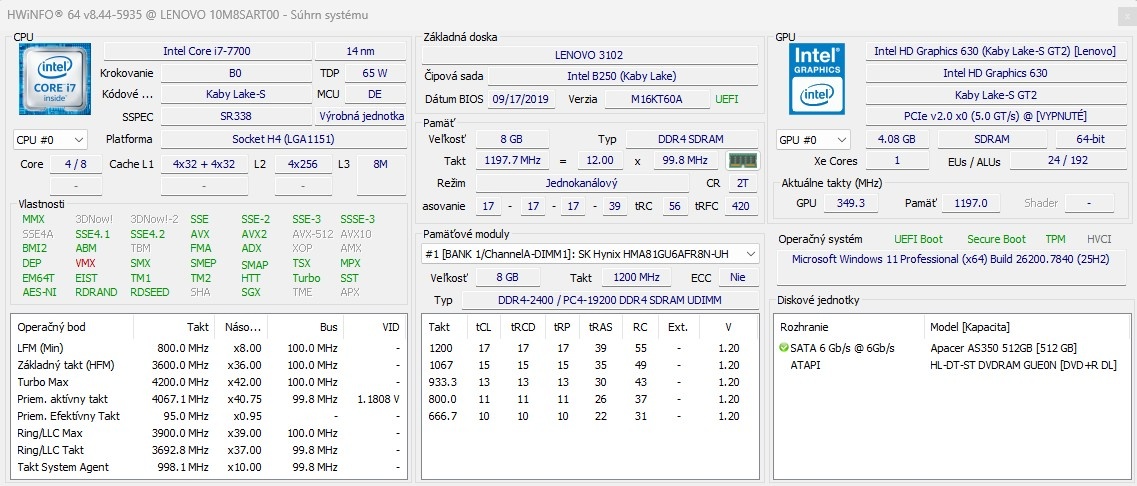This screenshot has width=1137, height=486.
Task: Click the Kaby Lake-S codename field
Action: click(x=236, y=94)
